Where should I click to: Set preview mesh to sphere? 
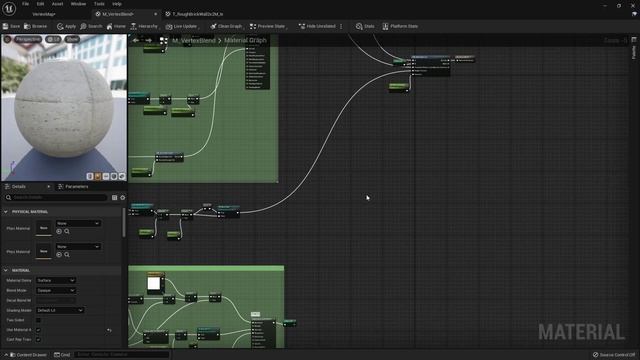coord(98,176)
